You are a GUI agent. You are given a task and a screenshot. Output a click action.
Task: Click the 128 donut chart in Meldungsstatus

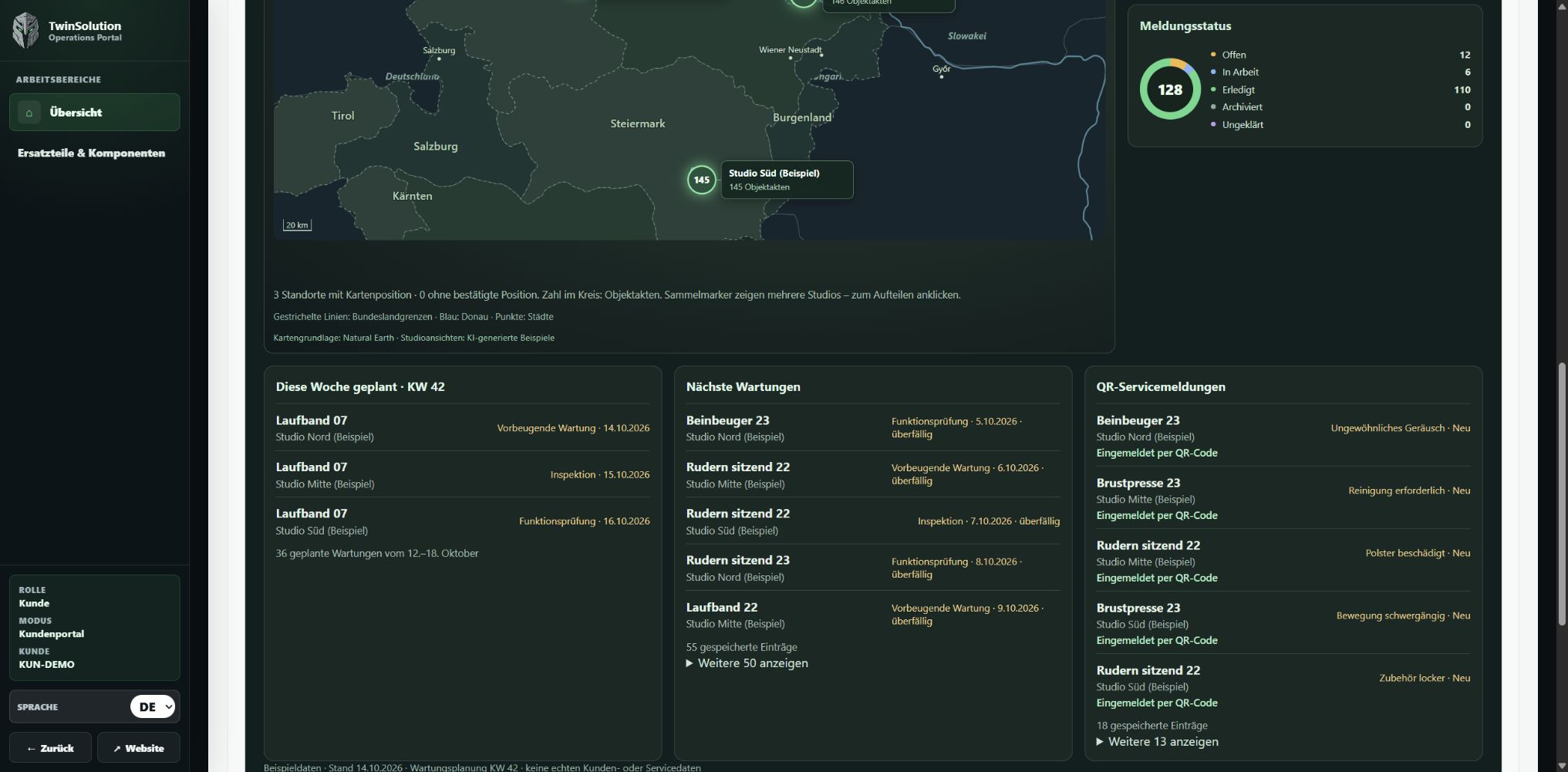1170,89
